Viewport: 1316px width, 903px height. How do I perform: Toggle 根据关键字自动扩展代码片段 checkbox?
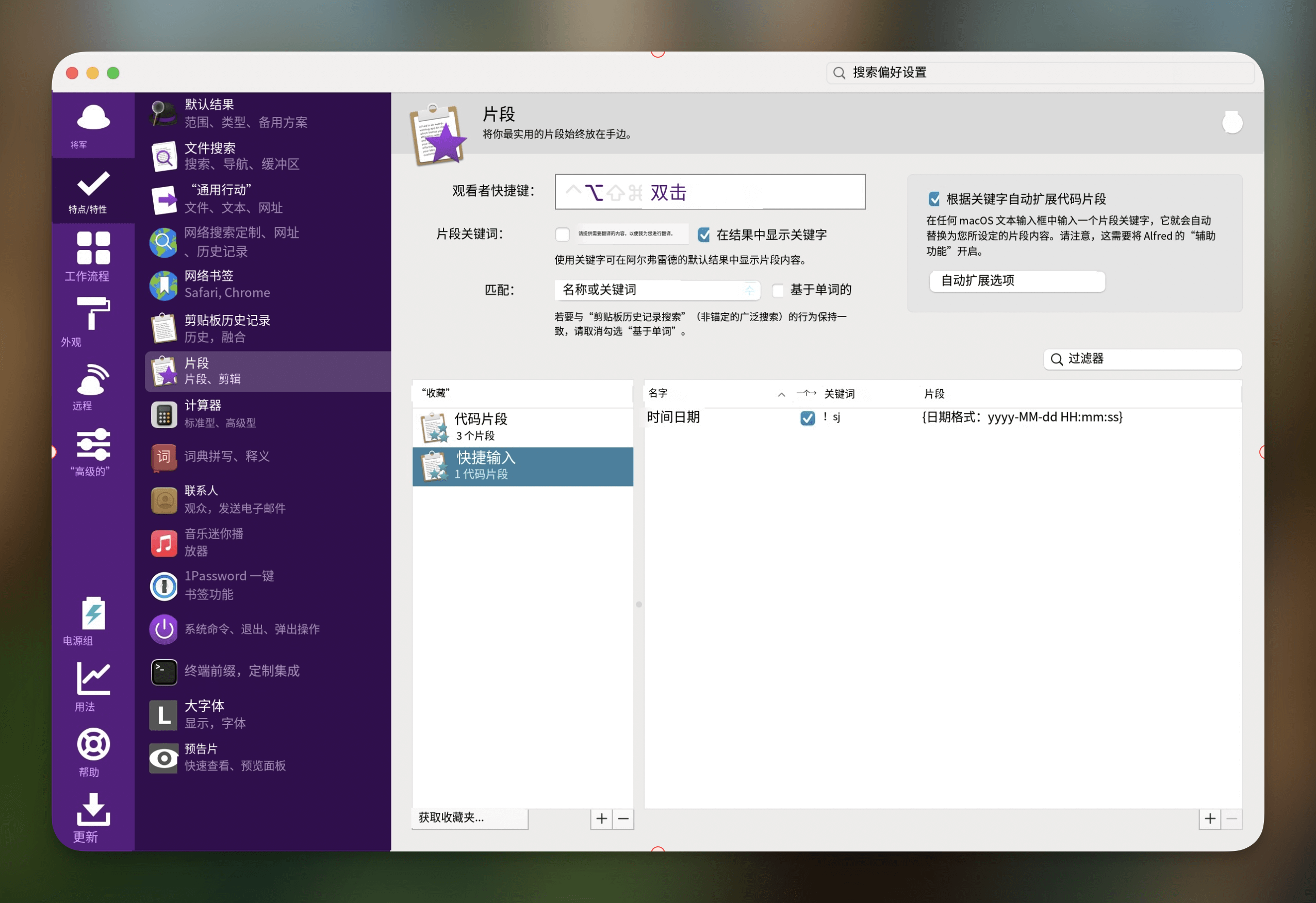click(934, 199)
